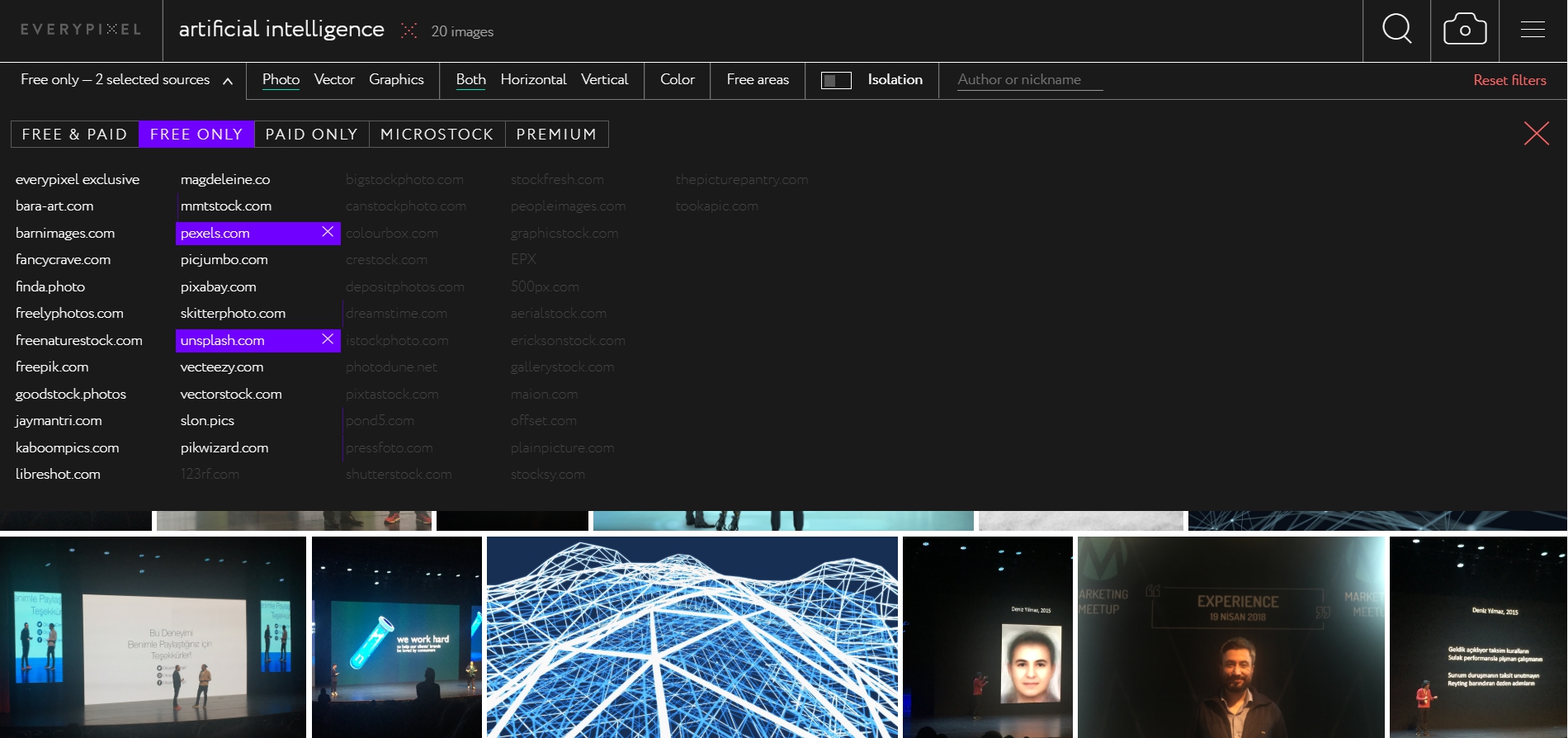Select the Photo type filter
The height and width of the screenshot is (738, 1568).
coord(281,80)
